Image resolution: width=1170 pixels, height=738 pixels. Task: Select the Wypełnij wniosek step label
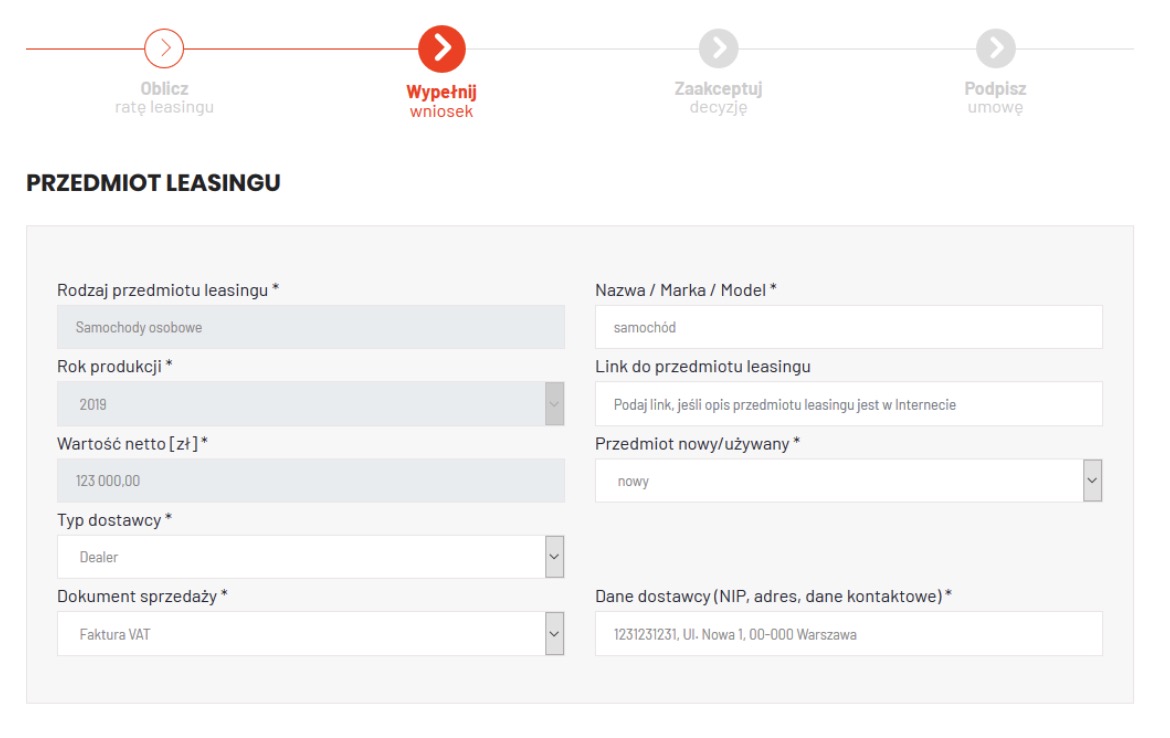[x=441, y=101]
